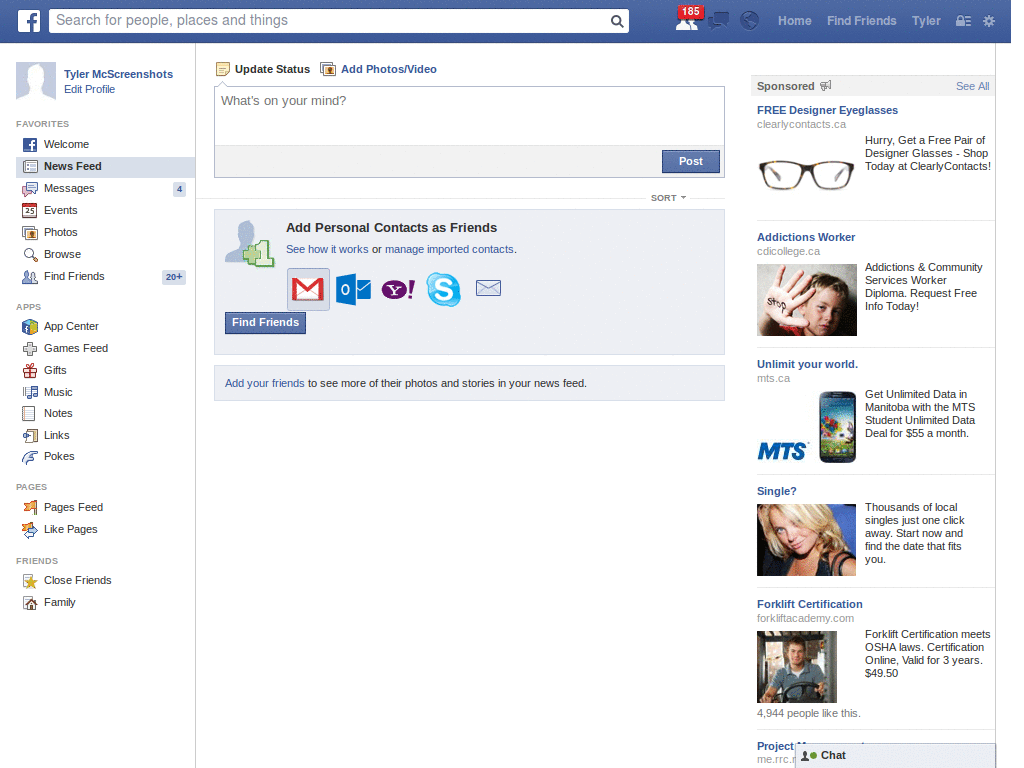Click the Yahoo contact import icon
This screenshot has width=1024, height=768.
(x=398, y=289)
